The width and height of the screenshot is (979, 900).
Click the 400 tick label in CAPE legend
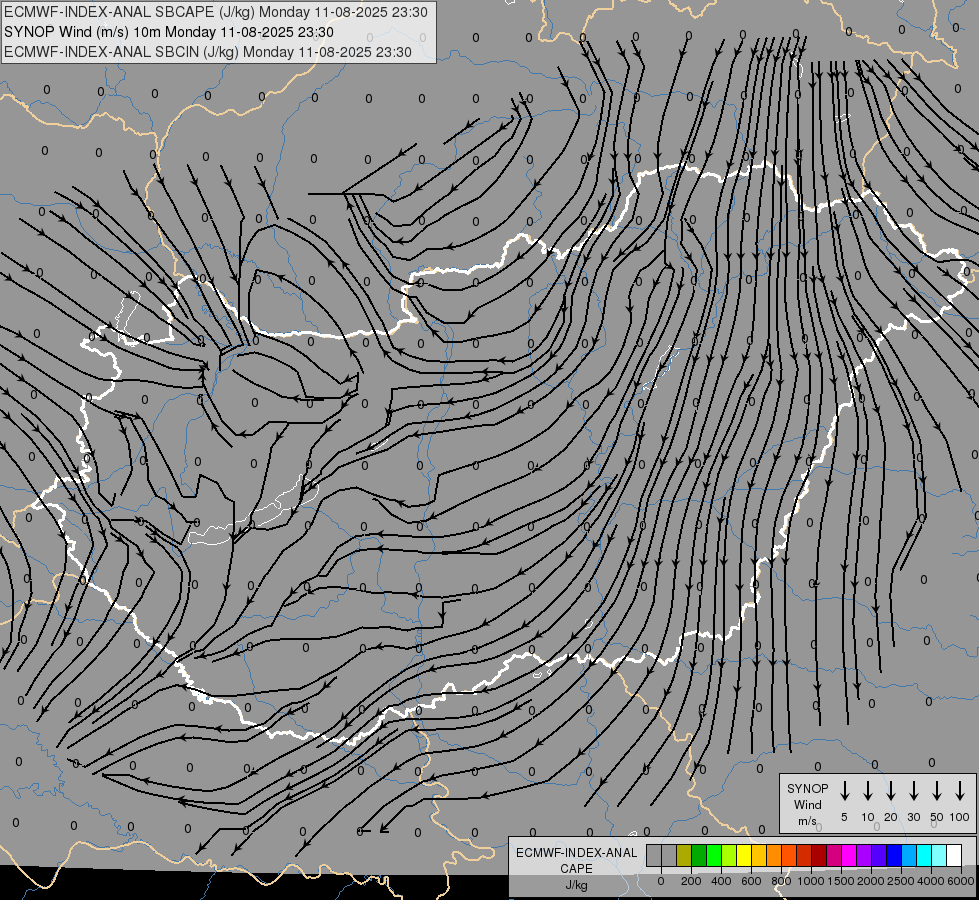pyautogui.click(x=721, y=881)
